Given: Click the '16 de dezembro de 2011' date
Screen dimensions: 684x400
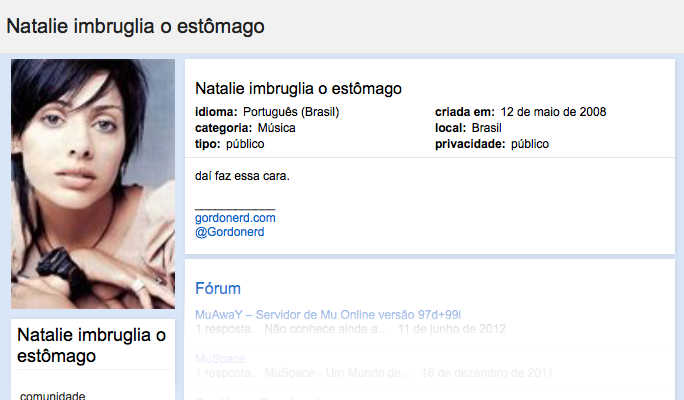Looking at the screenshot, I should [x=487, y=373].
